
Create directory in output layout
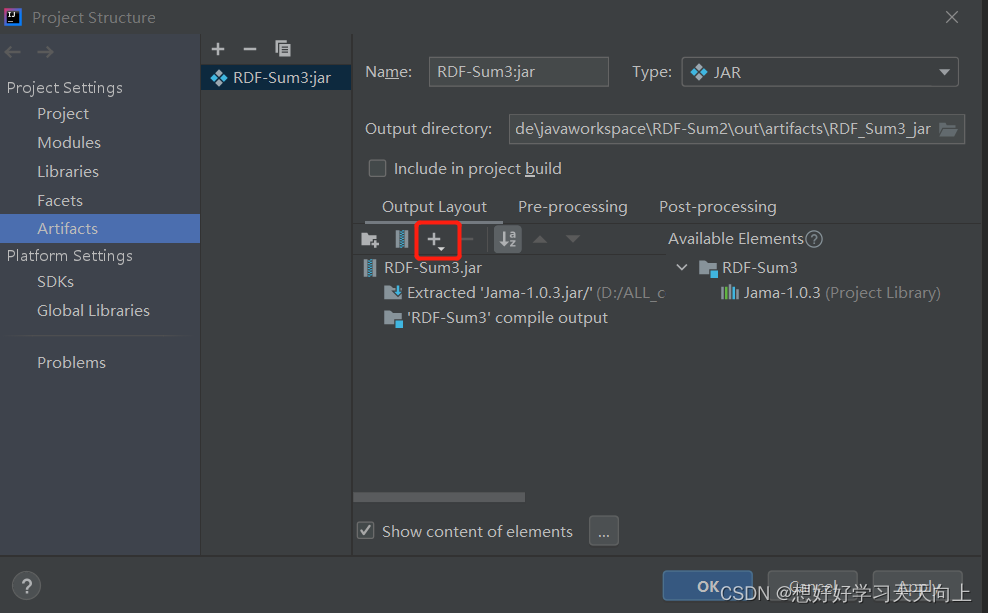point(370,239)
